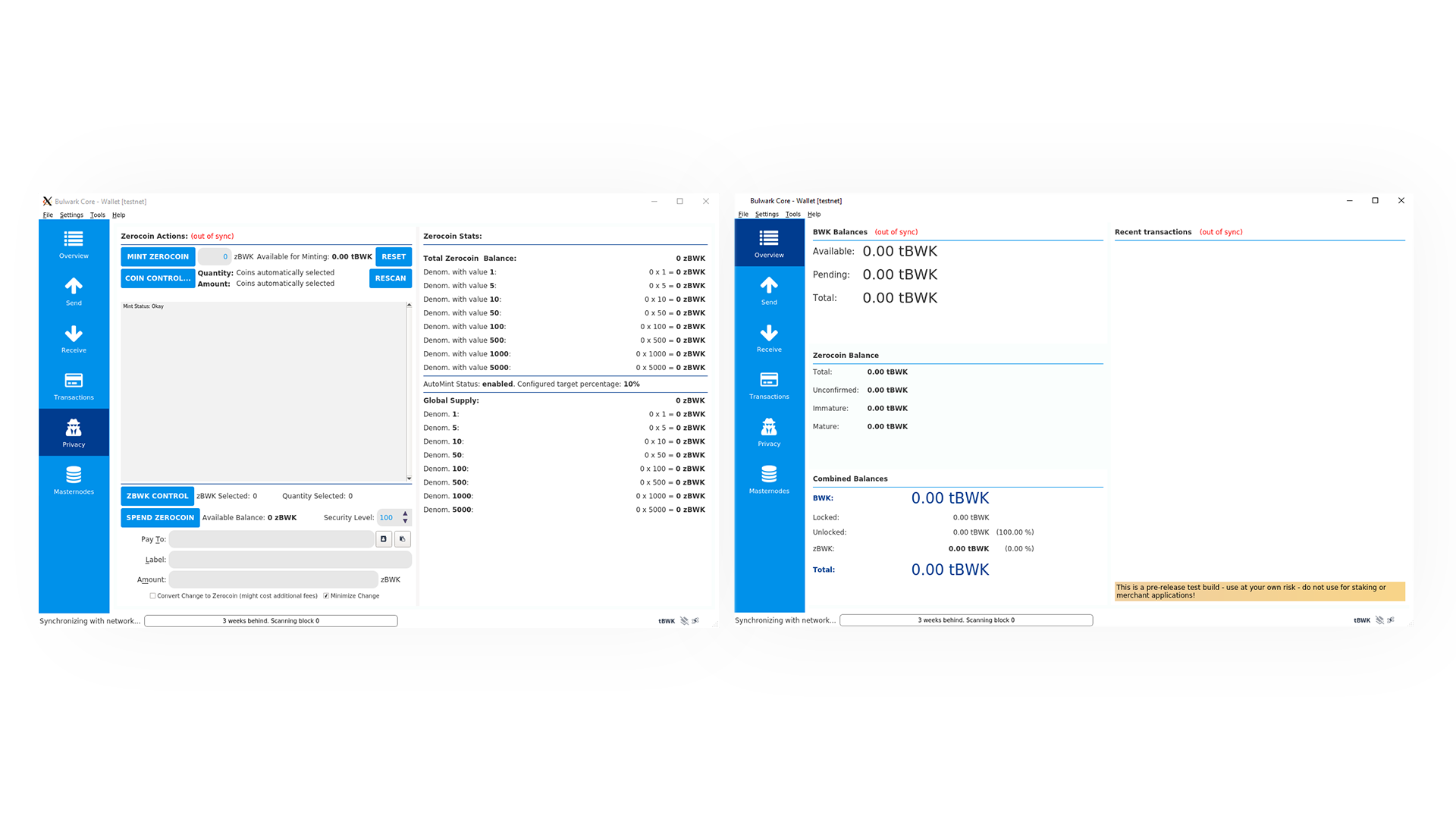Click Overview icon in left wallet sidebar
The image size is (1456, 819).
[74, 244]
